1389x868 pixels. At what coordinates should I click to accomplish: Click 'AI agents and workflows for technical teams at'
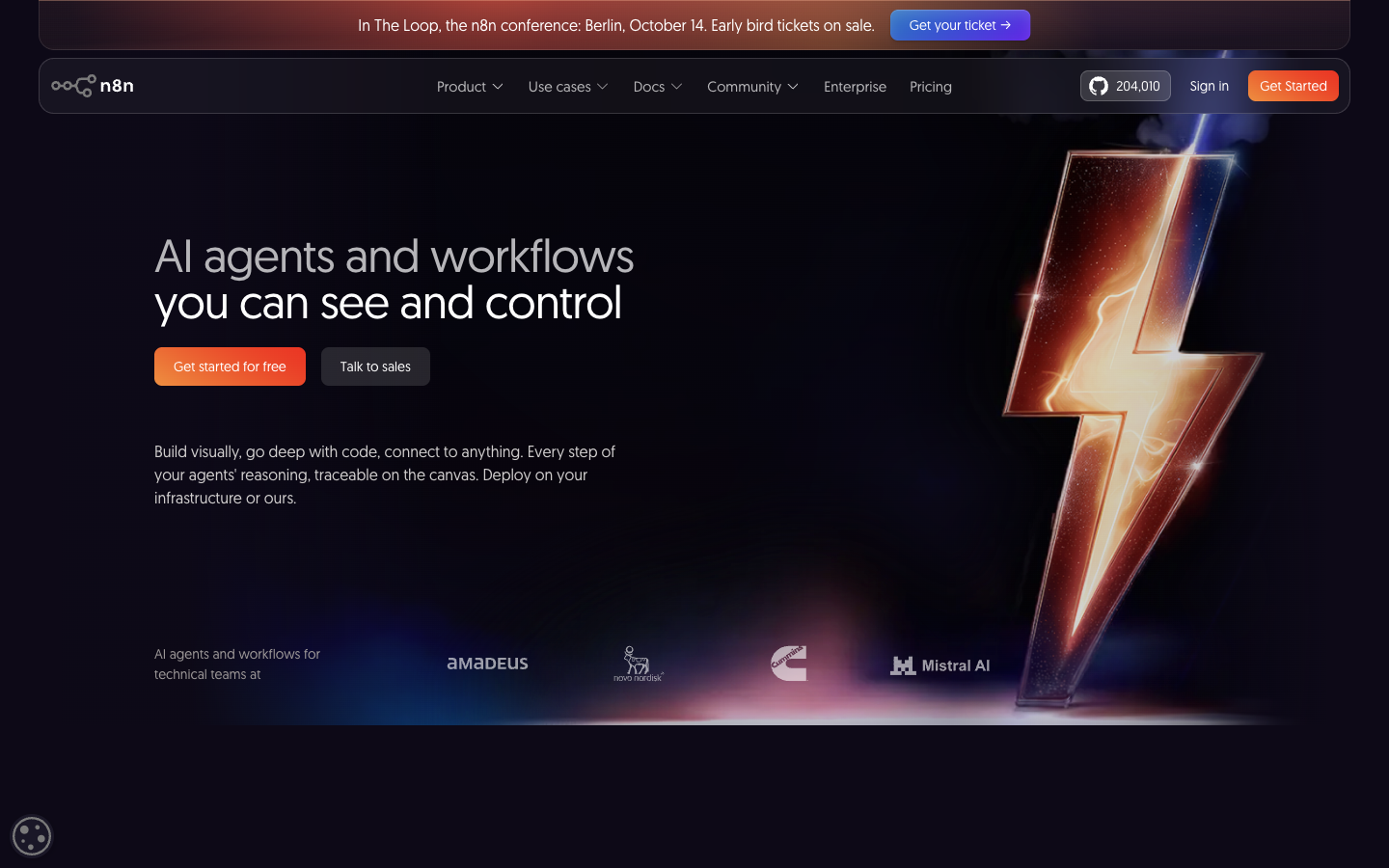point(237,664)
